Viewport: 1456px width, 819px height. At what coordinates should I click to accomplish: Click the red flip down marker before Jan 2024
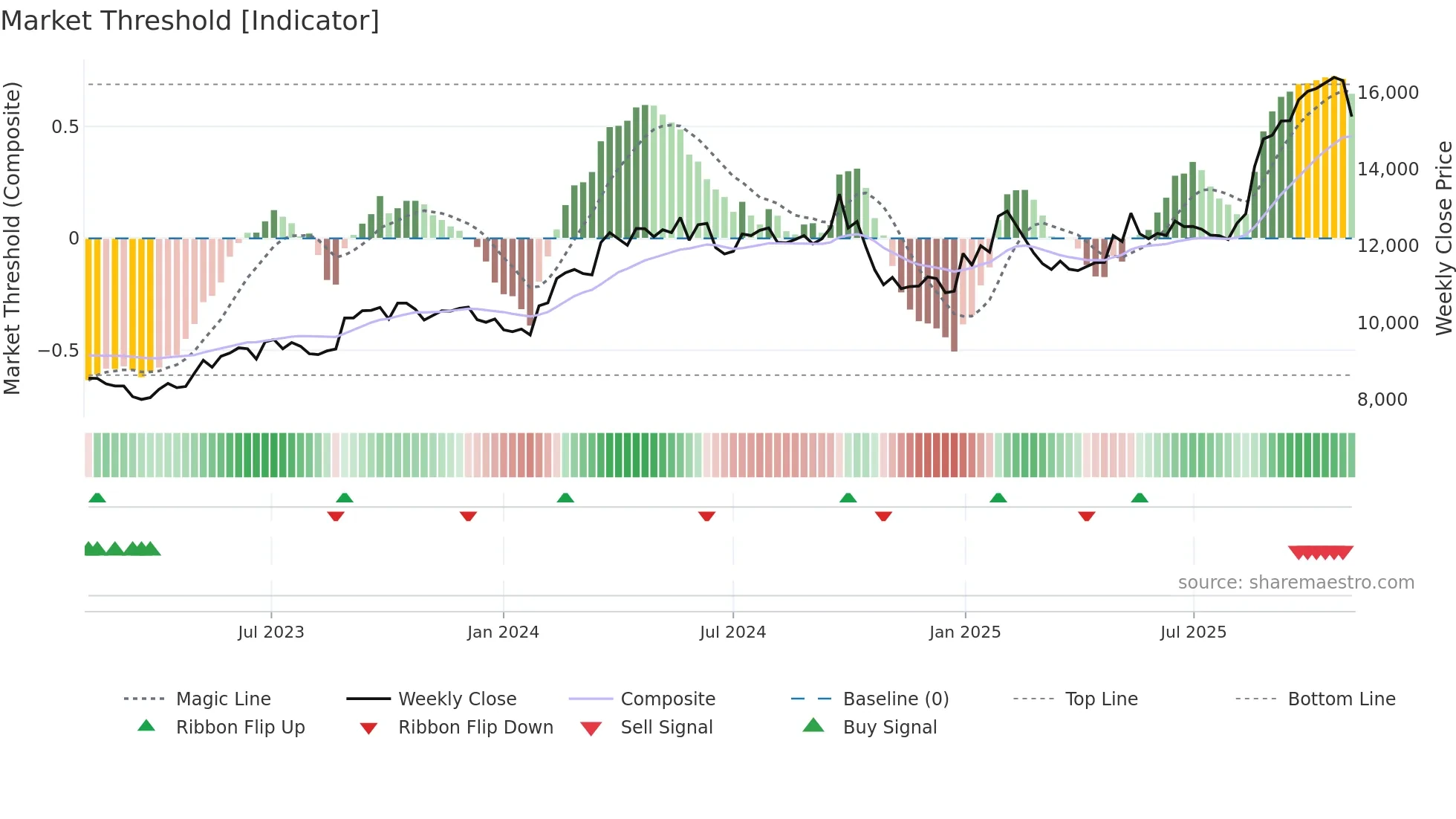(468, 516)
